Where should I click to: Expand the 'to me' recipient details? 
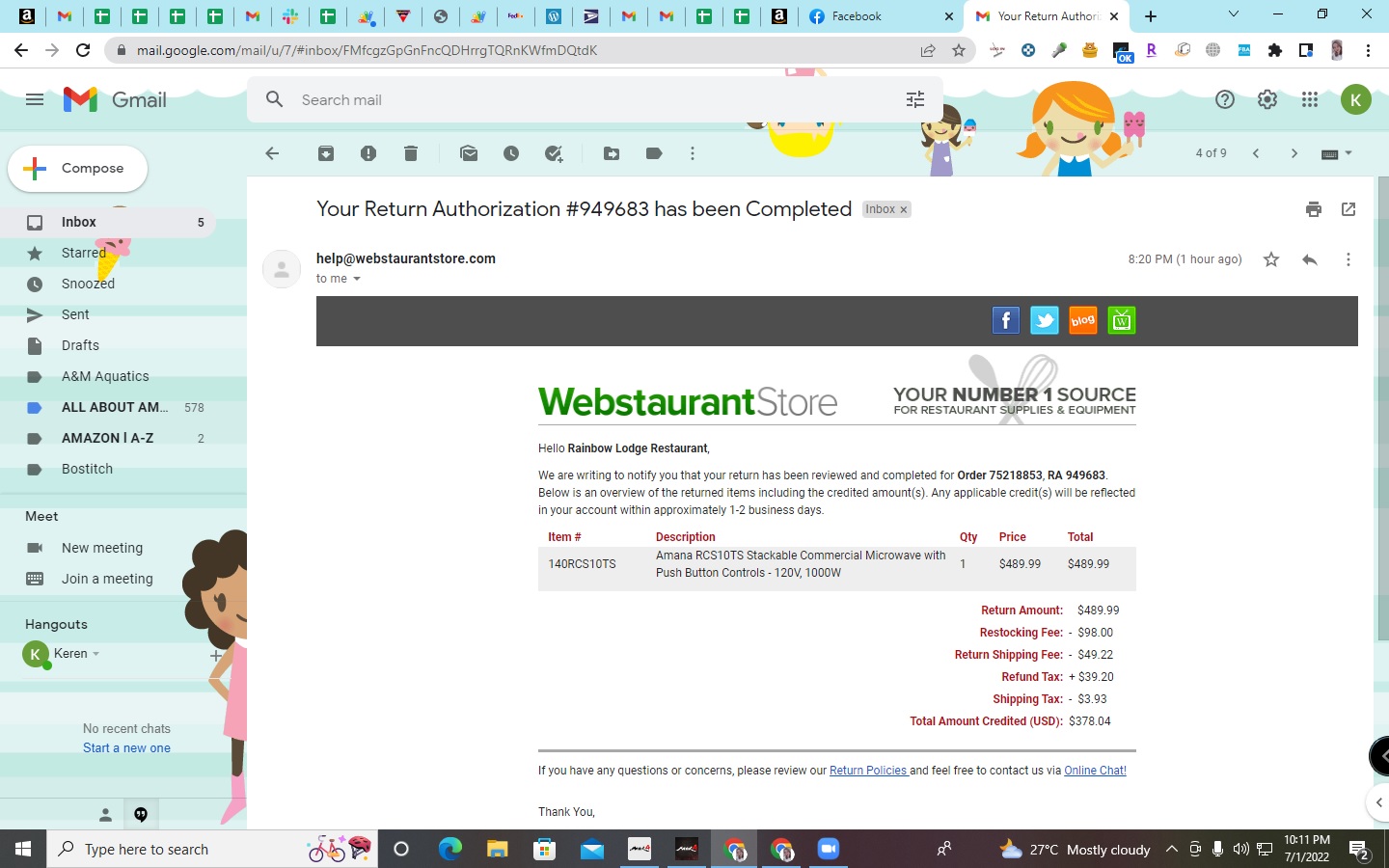point(357,279)
